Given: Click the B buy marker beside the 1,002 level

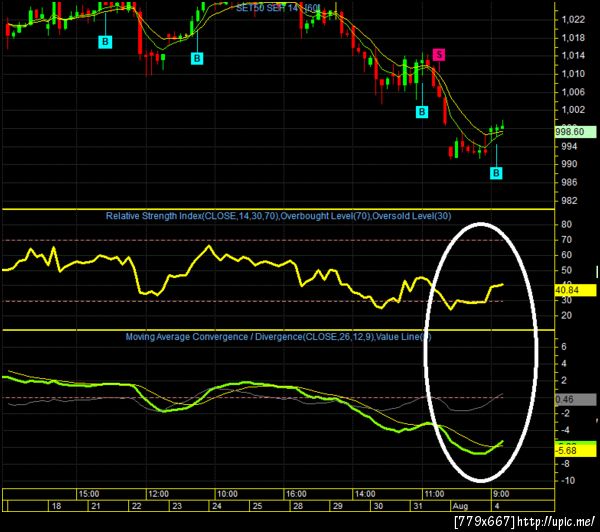Looking at the screenshot, I should click(x=422, y=112).
